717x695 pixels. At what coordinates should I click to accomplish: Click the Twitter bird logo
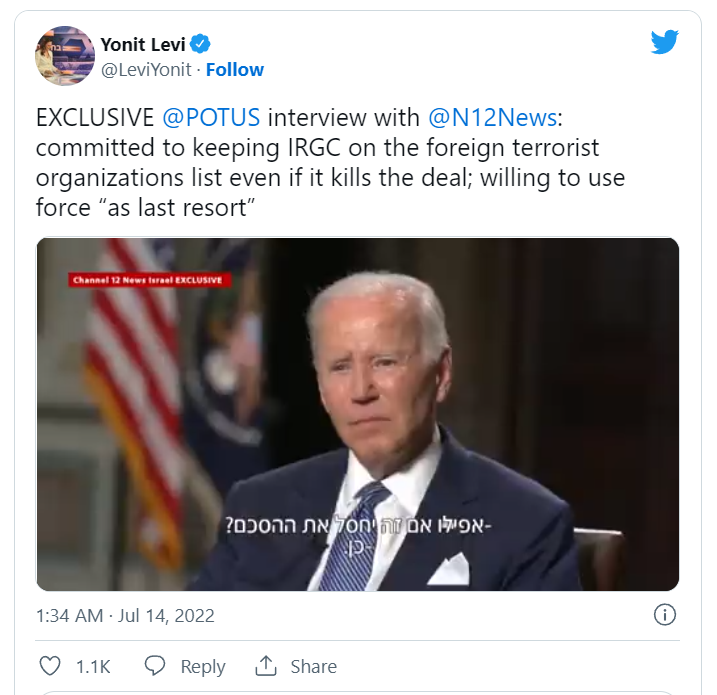[x=664, y=42]
